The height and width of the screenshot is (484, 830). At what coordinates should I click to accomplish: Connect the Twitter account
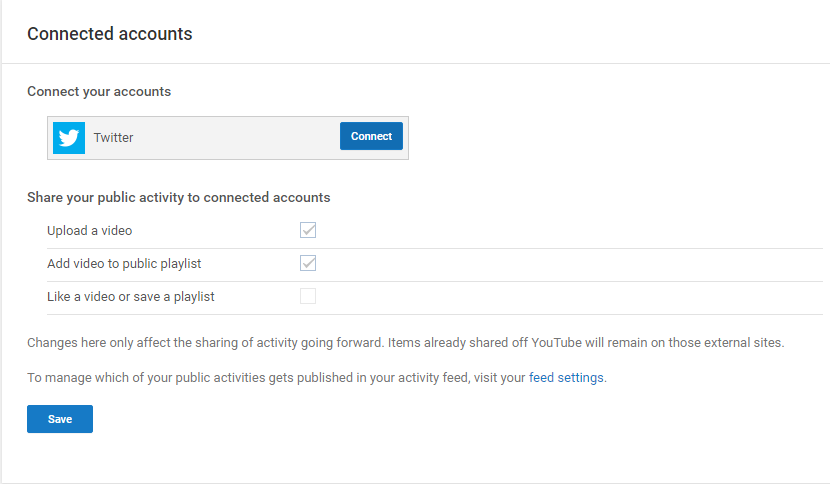371,136
